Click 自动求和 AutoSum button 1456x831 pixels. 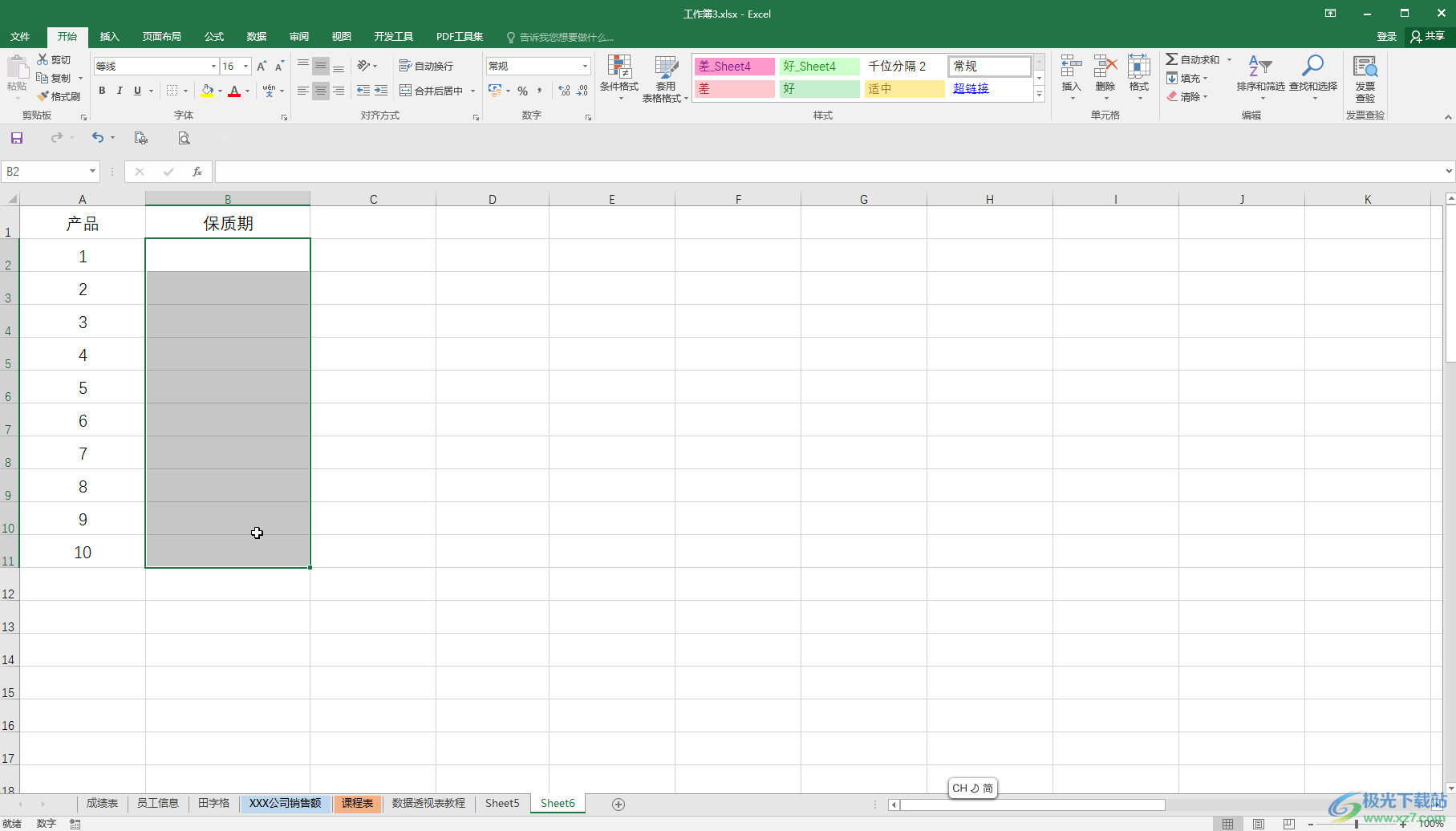pos(1193,59)
